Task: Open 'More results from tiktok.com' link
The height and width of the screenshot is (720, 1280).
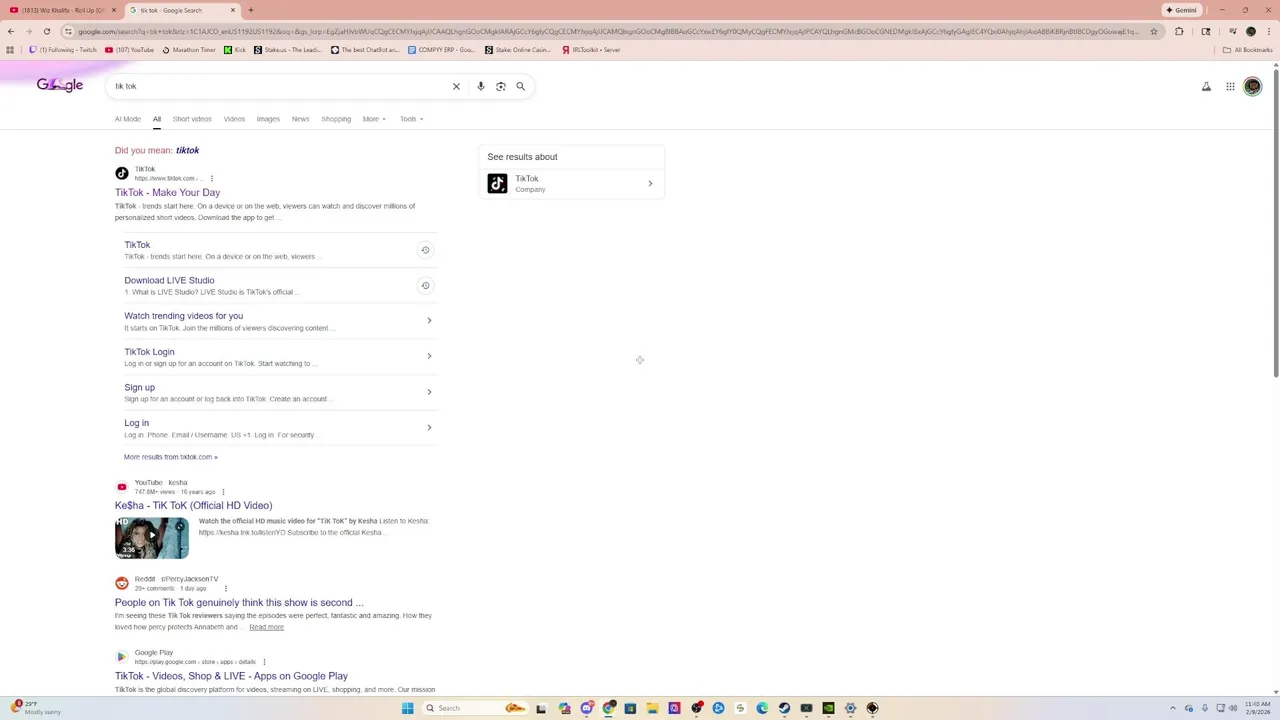Action: pyautogui.click(x=170, y=457)
